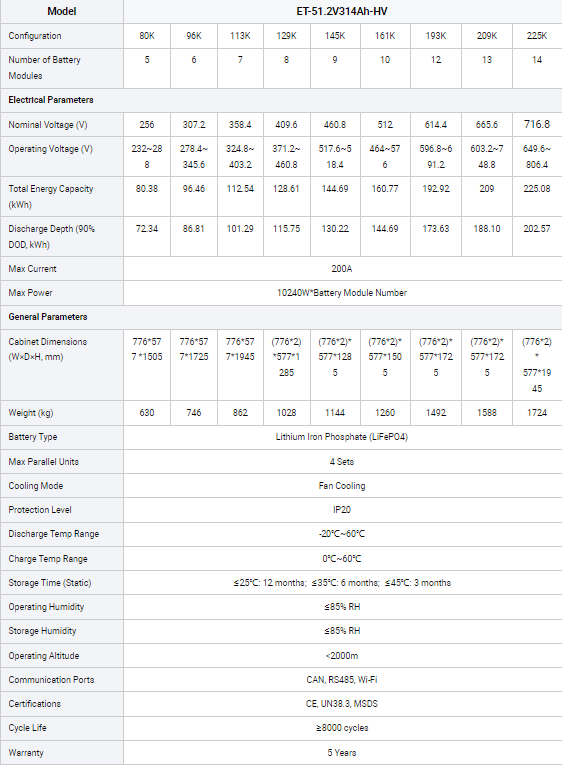Click the General Parameters section header
The image size is (562, 765).
(48, 317)
